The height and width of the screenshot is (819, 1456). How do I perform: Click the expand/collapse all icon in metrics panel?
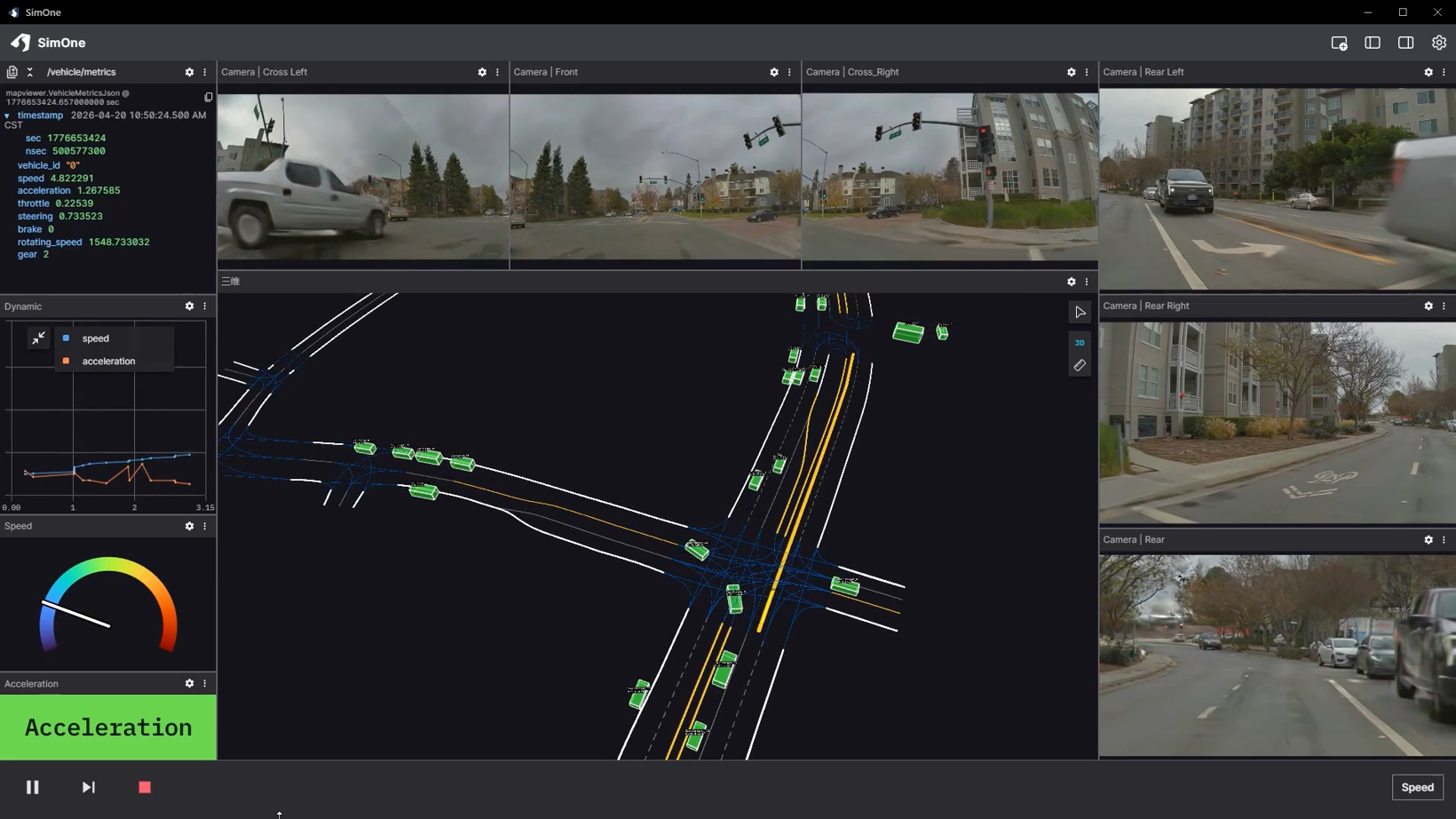coord(30,72)
